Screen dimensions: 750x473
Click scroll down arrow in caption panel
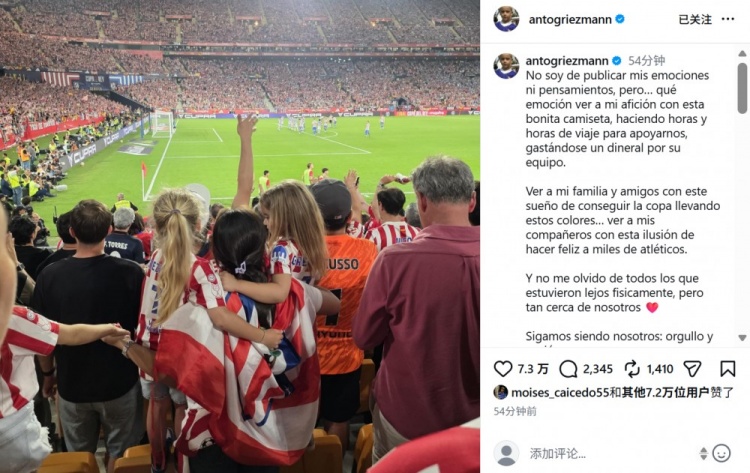click(742, 338)
